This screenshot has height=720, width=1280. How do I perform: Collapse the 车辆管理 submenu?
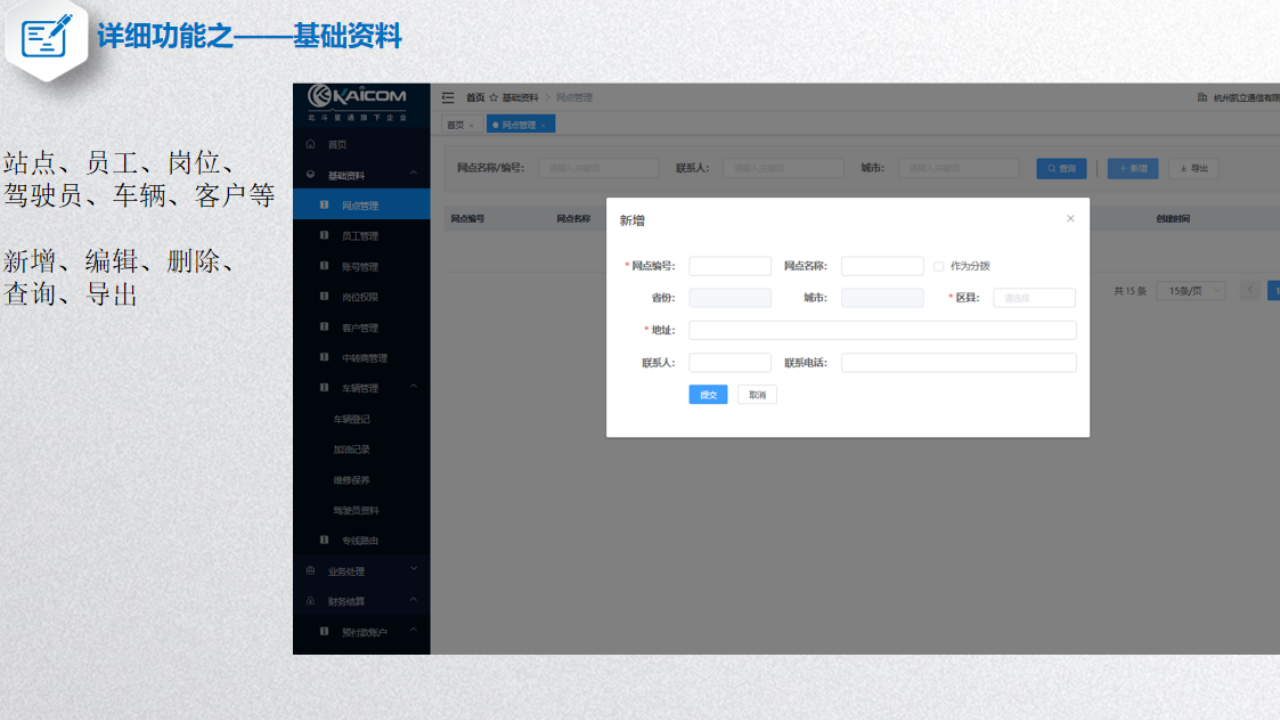(x=414, y=388)
